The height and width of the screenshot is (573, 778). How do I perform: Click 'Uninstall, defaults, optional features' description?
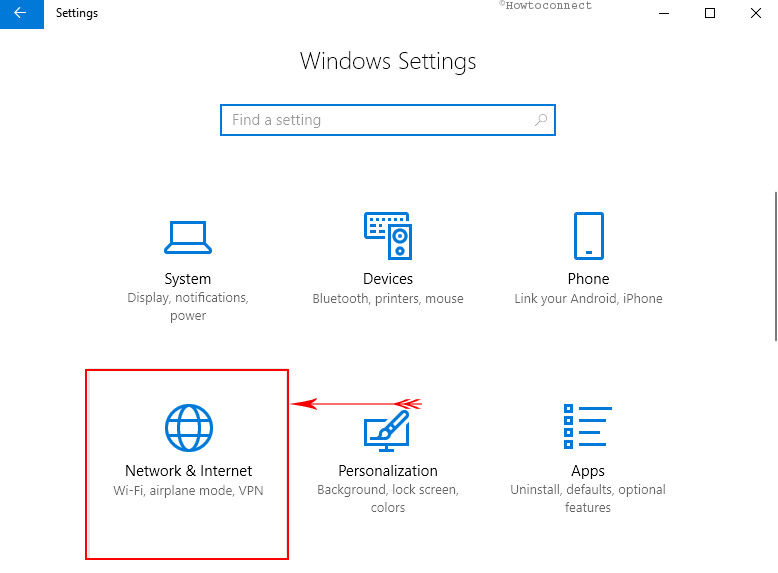(588, 499)
